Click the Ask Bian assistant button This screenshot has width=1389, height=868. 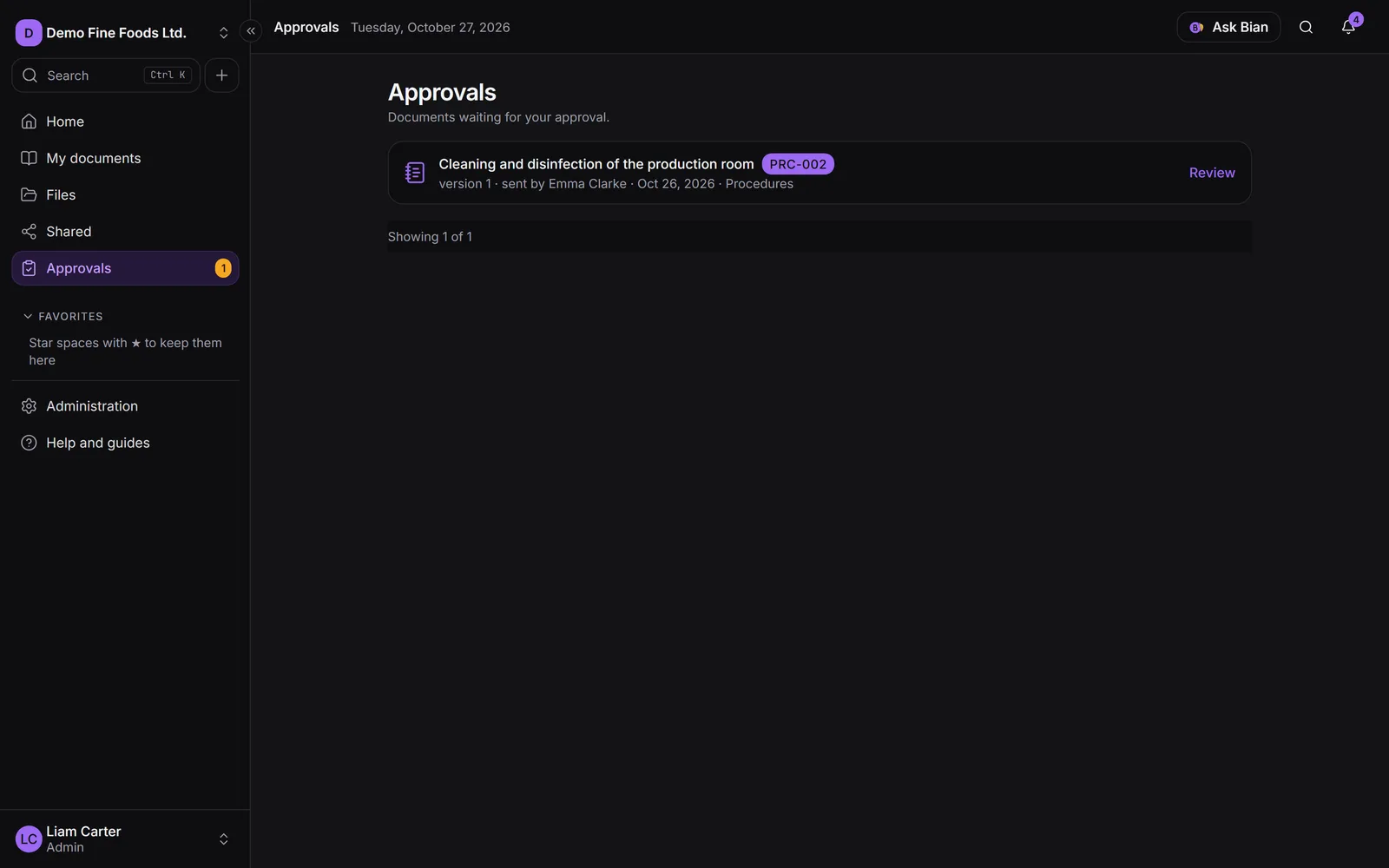1228,27
